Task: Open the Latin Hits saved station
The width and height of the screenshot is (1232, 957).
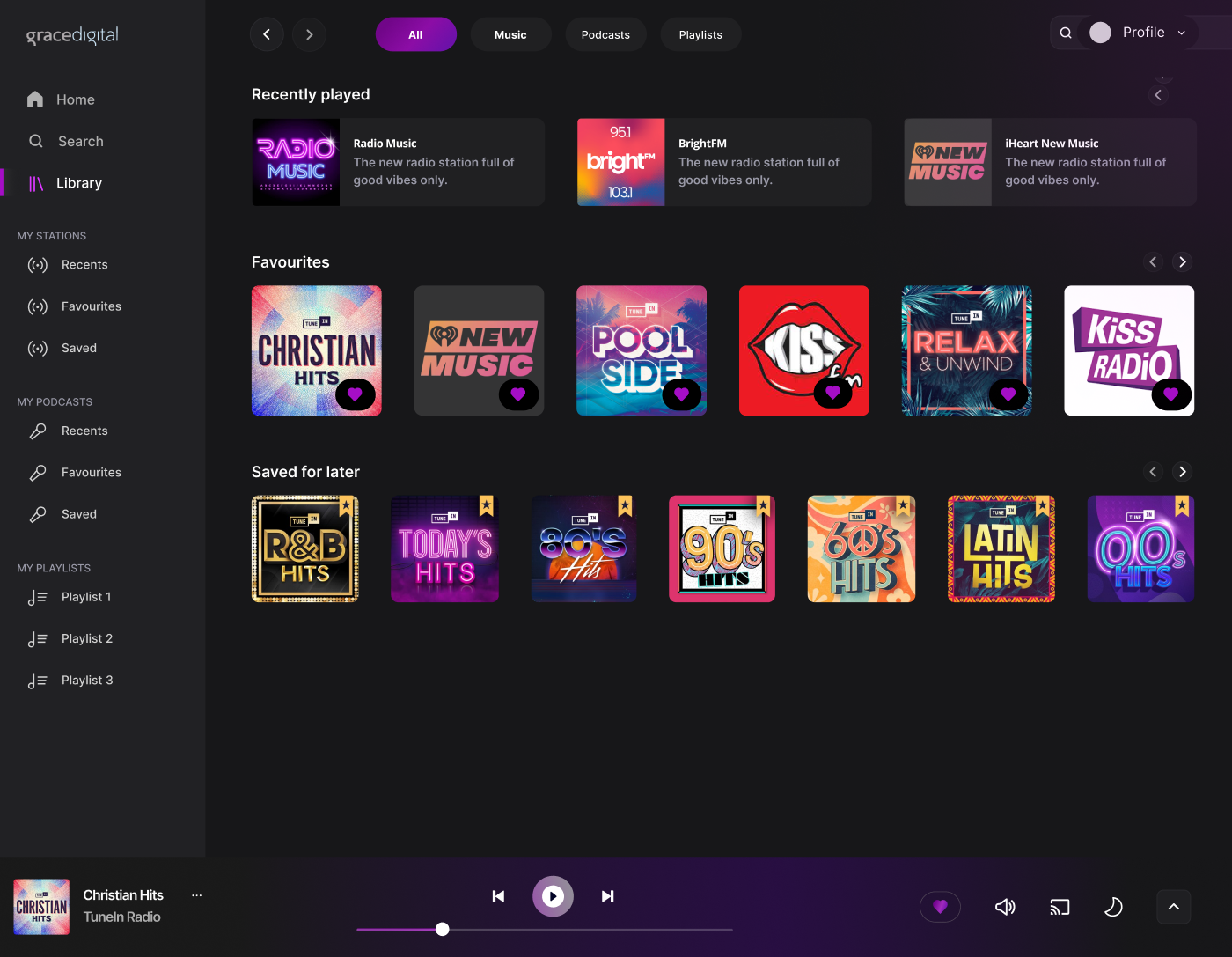Action: coord(1001,548)
